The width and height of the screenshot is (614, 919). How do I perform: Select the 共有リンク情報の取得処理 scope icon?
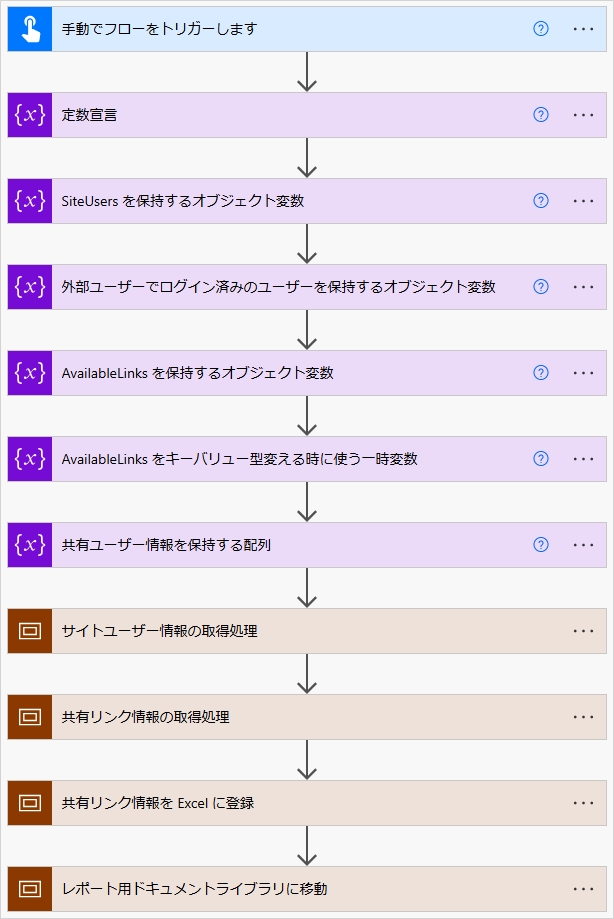tap(29, 717)
